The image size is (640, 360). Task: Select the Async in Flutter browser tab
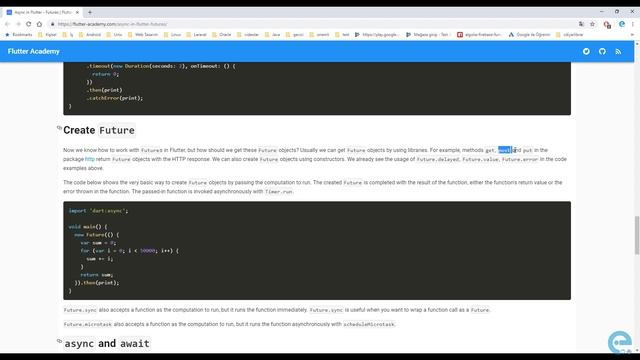click(42, 12)
